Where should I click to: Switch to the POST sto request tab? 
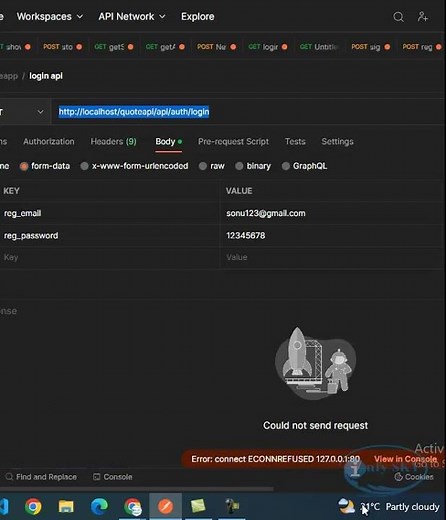click(62, 47)
